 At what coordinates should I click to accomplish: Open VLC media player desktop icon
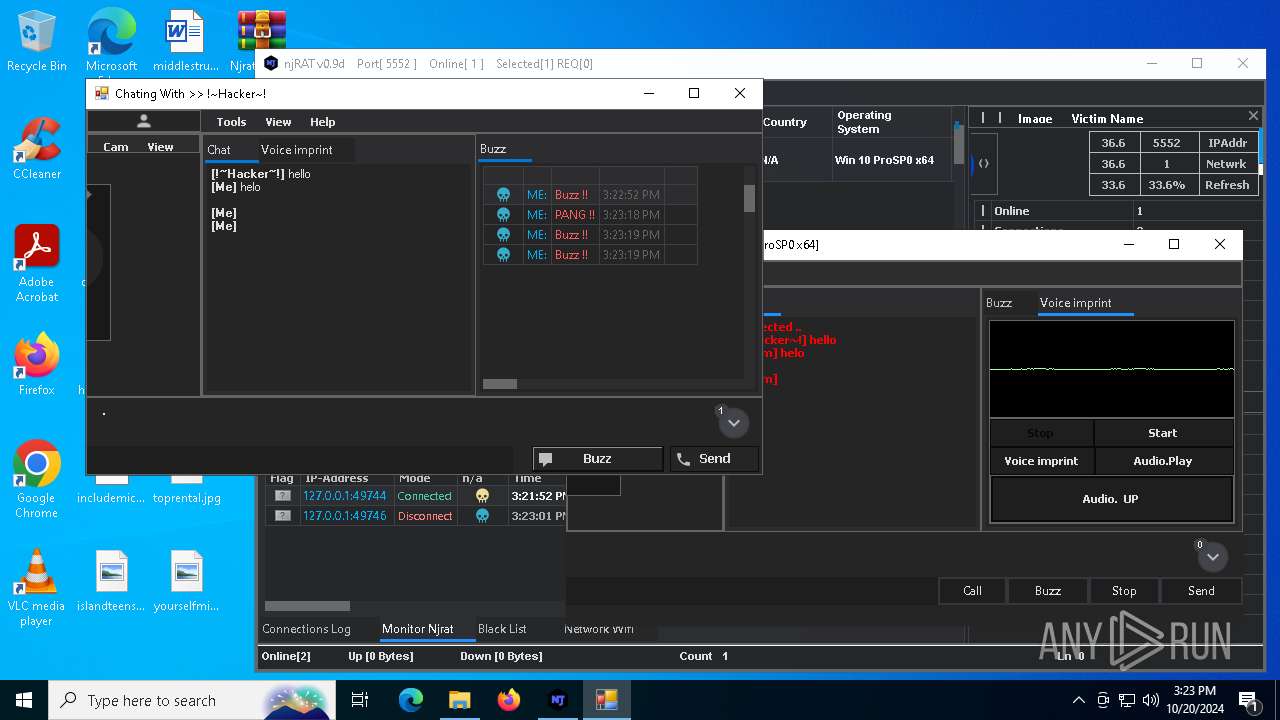click(x=37, y=588)
